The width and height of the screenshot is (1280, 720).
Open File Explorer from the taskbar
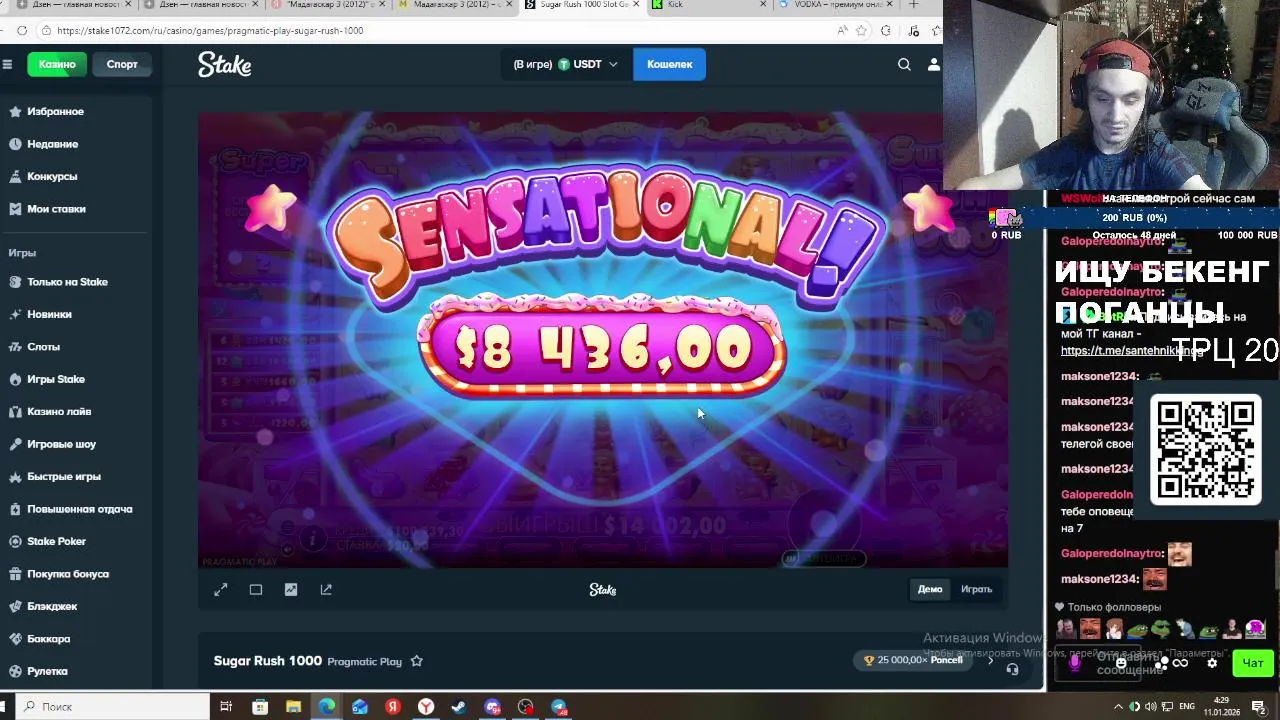(x=293, y=707)
